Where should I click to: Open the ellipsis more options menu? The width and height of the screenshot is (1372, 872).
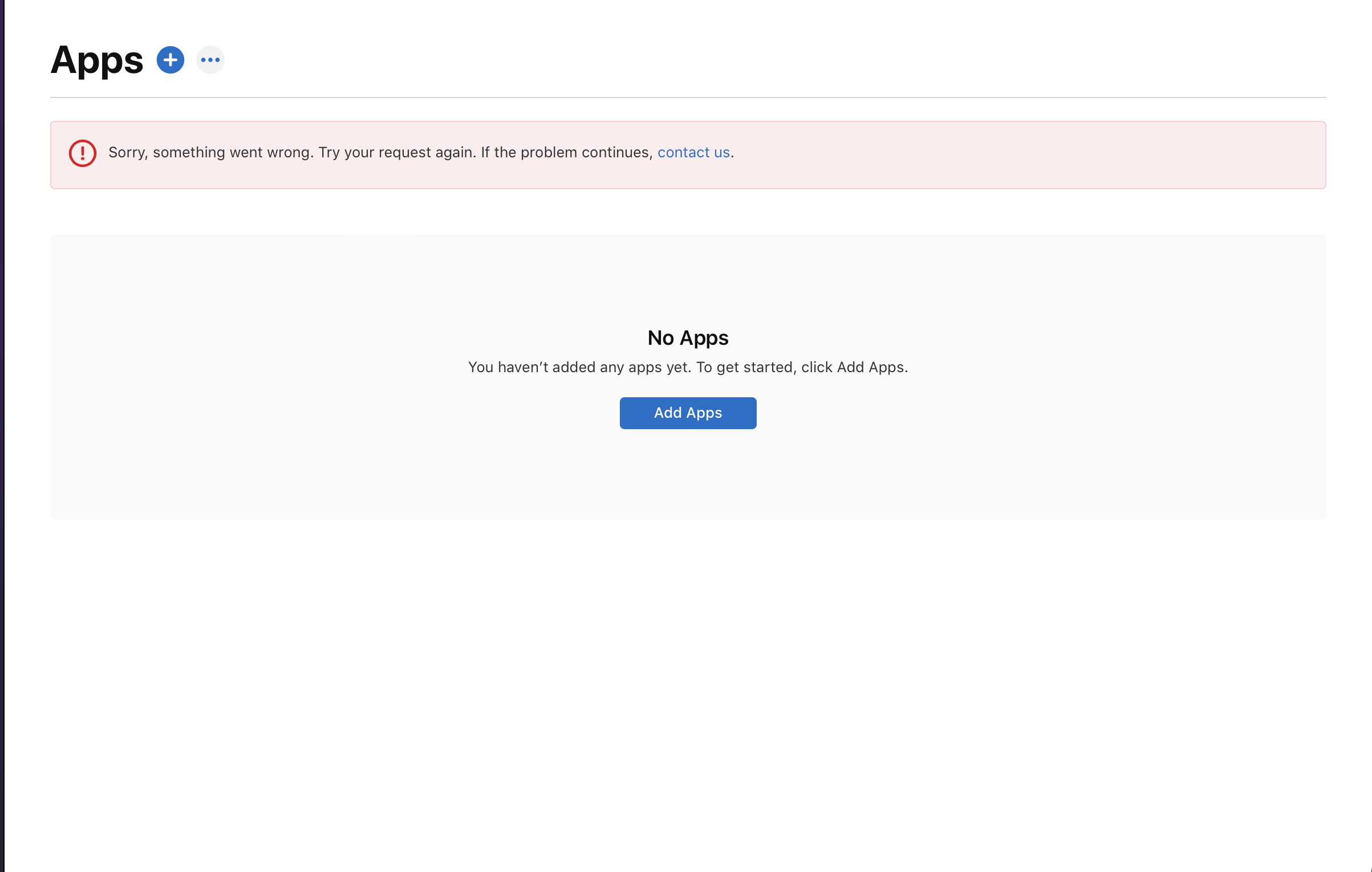(210, 60)
